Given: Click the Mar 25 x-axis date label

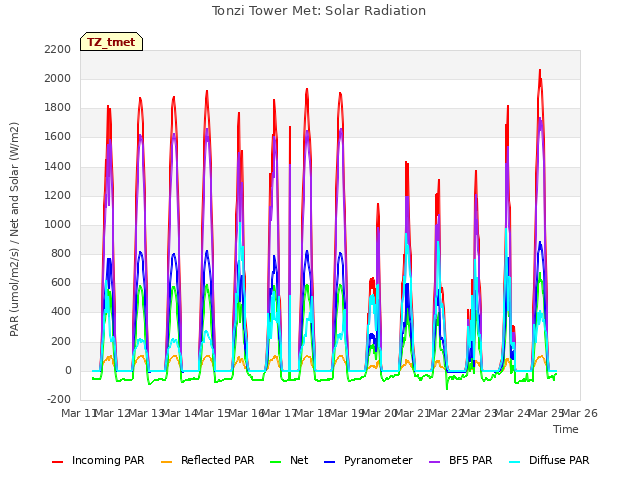Looking at the screenshot, I should click(546, 413).
